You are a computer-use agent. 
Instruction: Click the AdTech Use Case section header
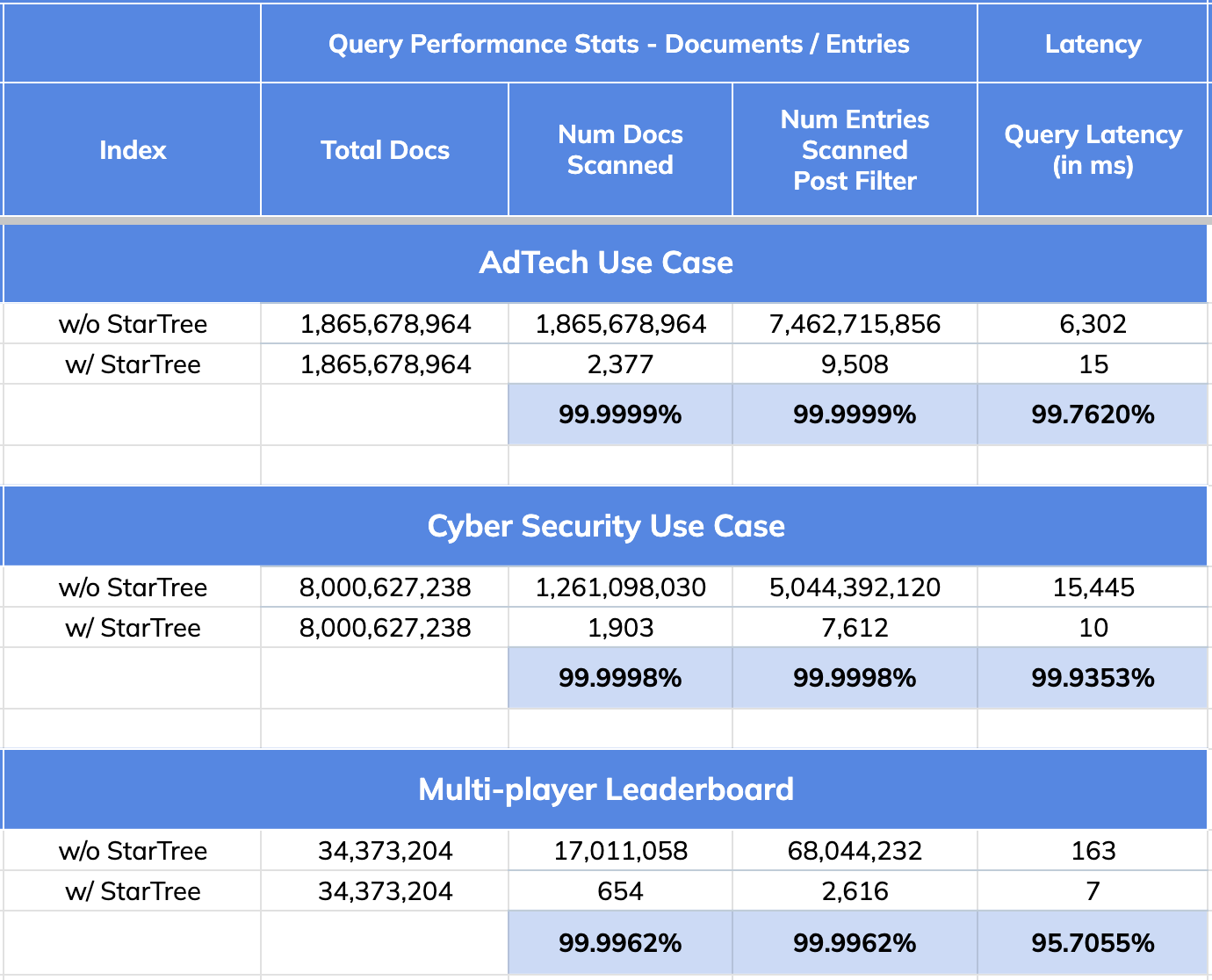(606, 263)
